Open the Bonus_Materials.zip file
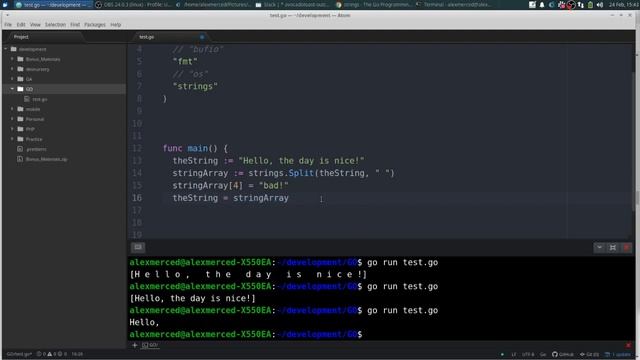The height and width of the screenshot is (360, 640). [46, 159]
